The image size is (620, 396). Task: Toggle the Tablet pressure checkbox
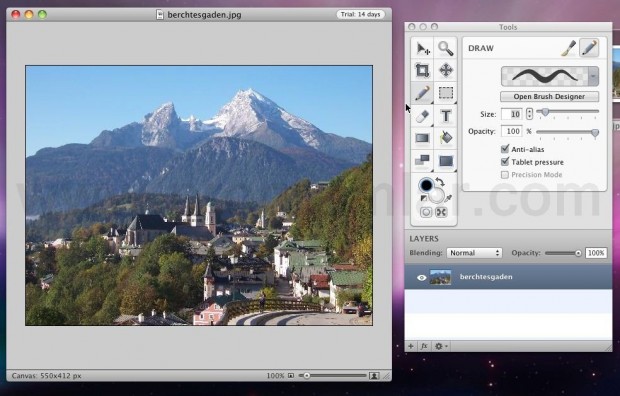click(505, 161)
